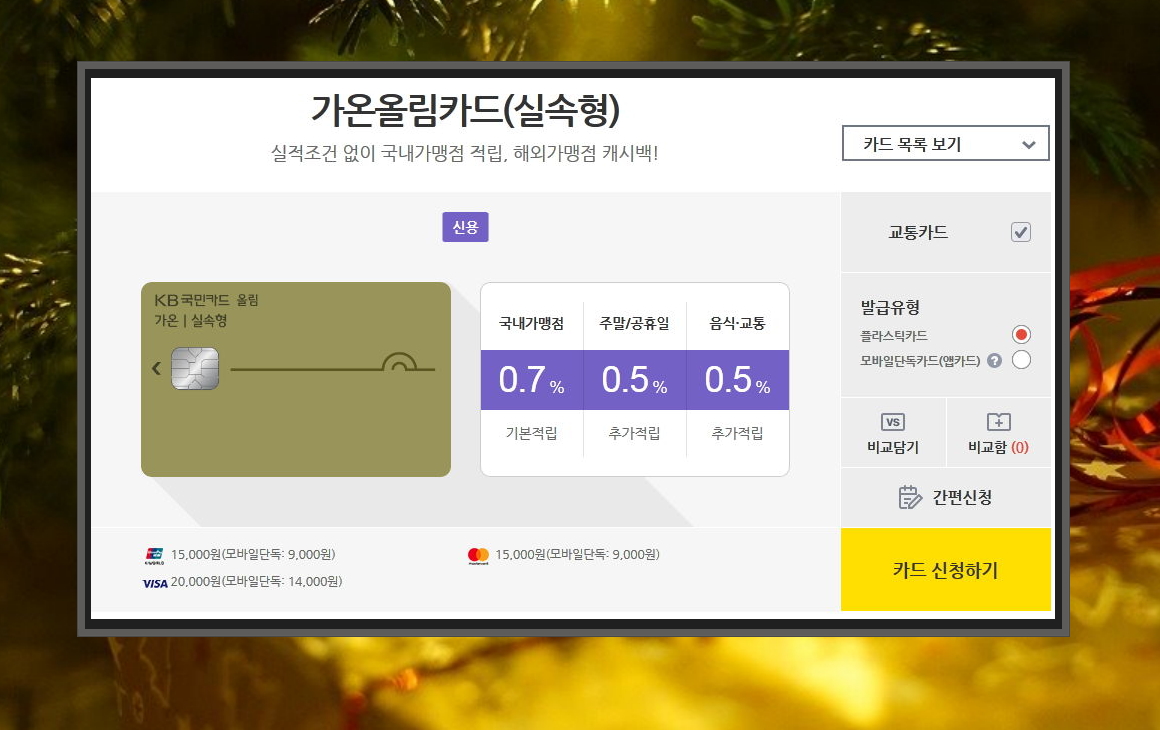Click the 간편신청 label

coord(962,497)
